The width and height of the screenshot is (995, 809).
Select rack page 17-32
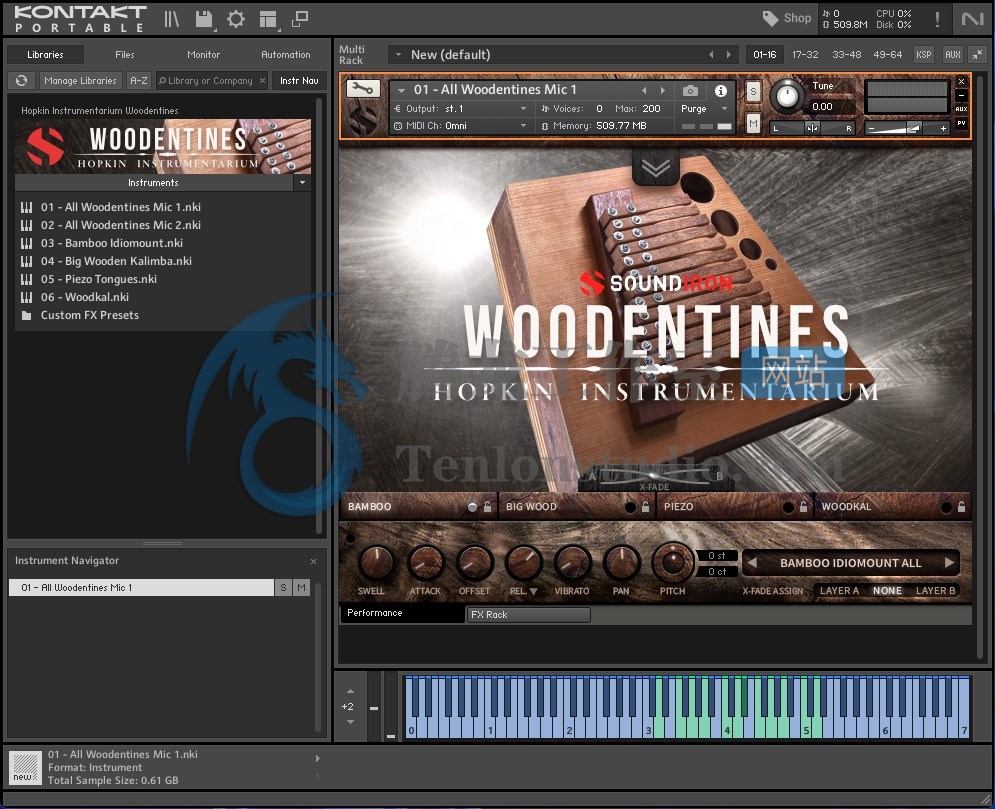[805, 55]
